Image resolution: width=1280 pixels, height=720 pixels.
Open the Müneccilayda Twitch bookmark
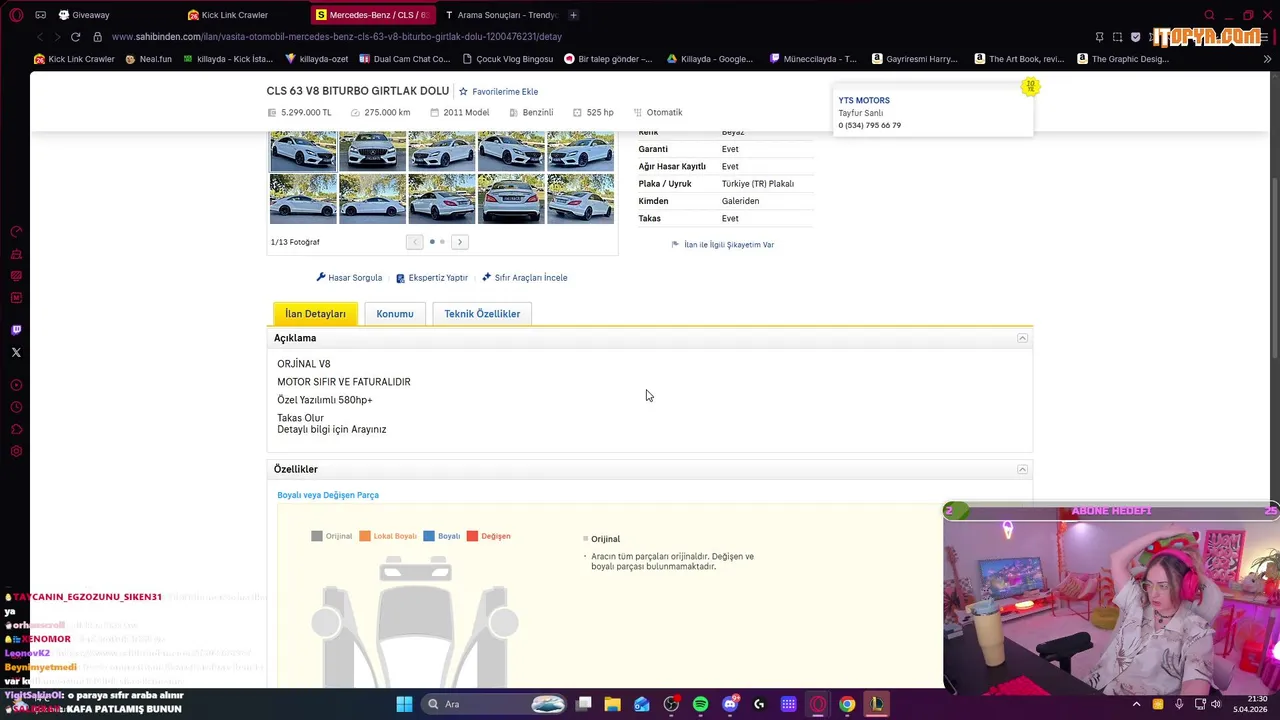point(813,59)
